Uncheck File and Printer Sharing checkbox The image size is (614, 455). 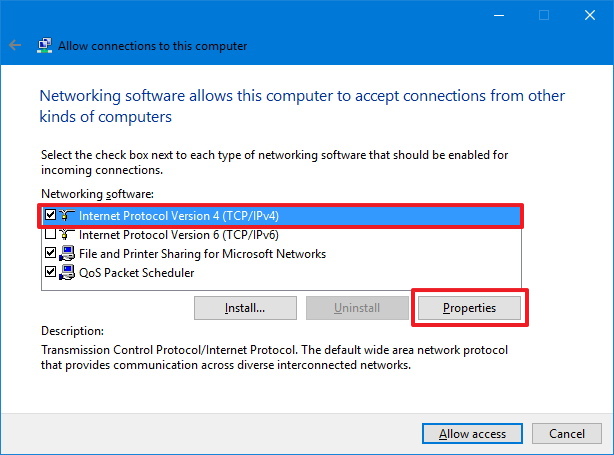pyautogui.click(x=51, y=253)
